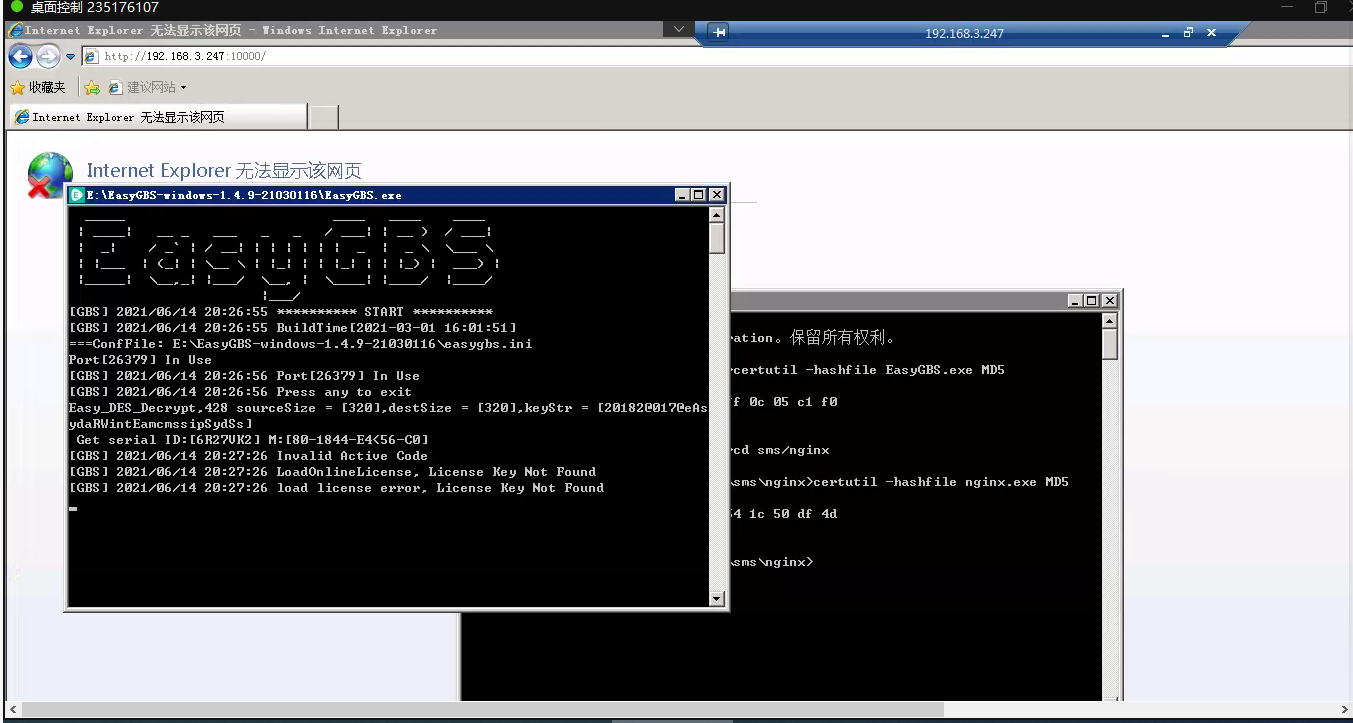Minimize the 192.168.3.247 remote session bar
This screenshot has height=723, width=1353.
[x=1165, y=33]
